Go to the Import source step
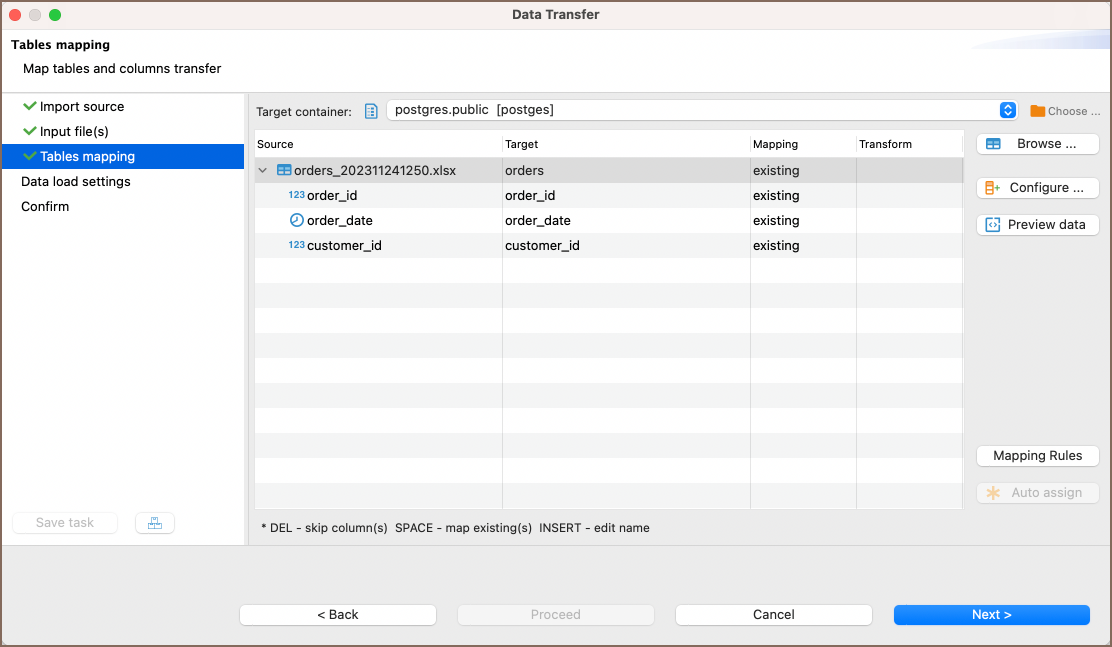The image size is (1112, 647). (x=82, y=107)
